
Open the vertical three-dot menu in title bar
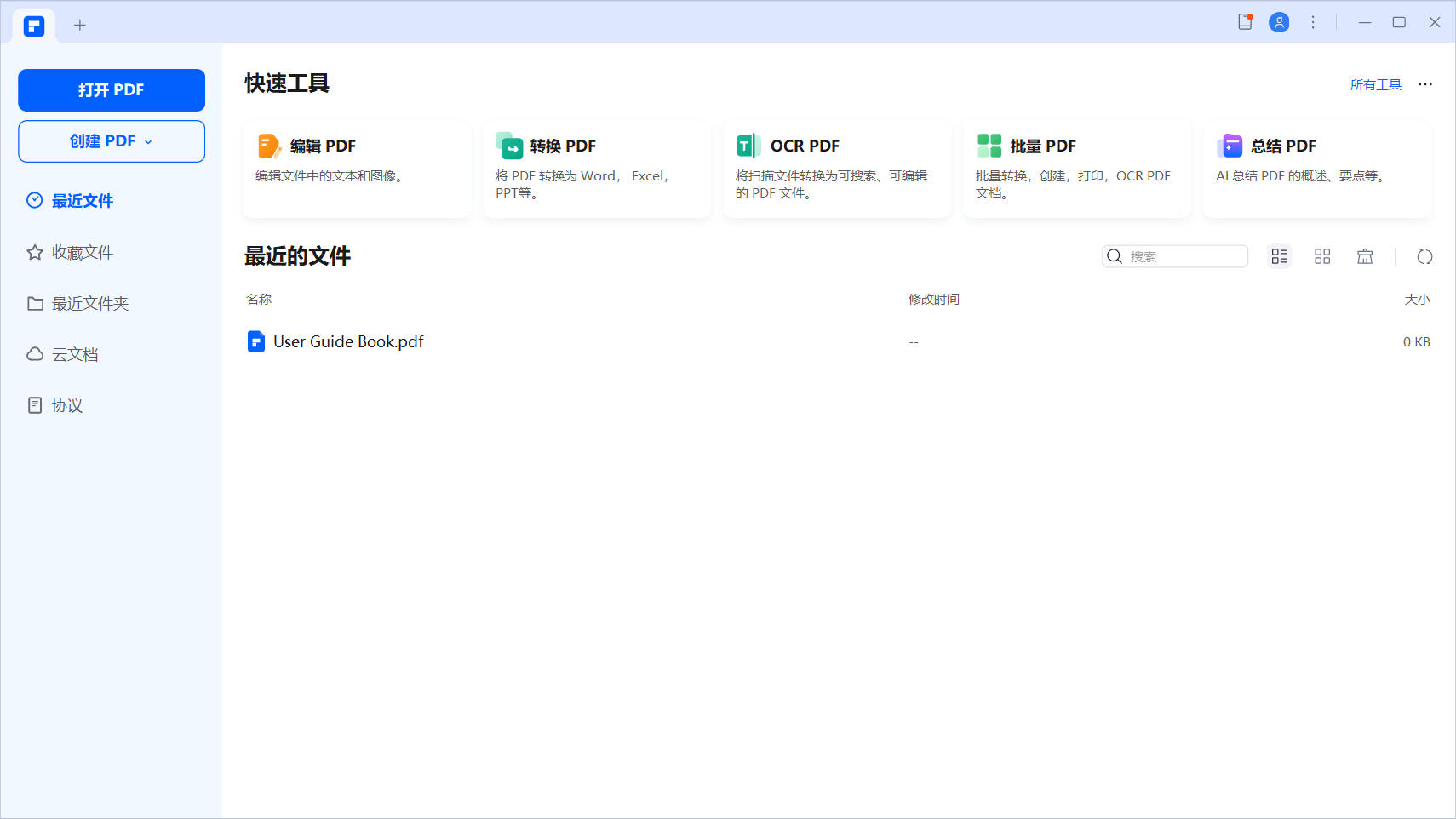tap(1313, 22)
